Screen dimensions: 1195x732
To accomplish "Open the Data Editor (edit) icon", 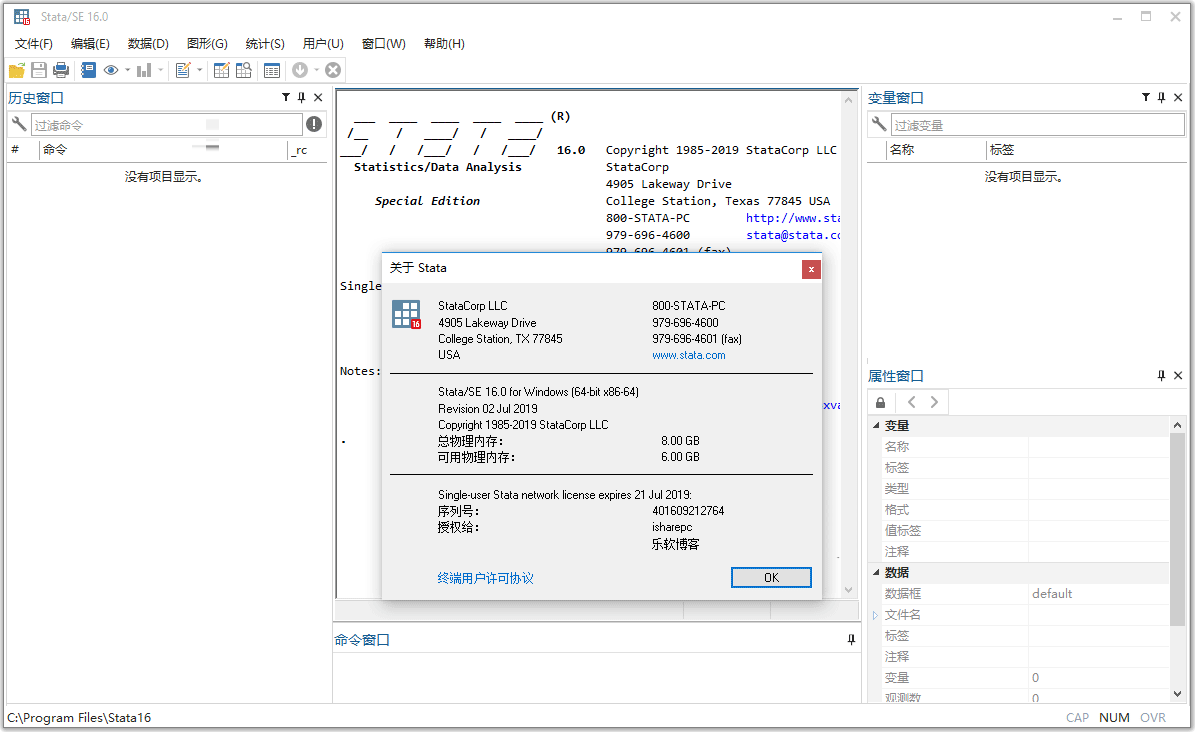I will pyautogui.click(x=222, y=70).
